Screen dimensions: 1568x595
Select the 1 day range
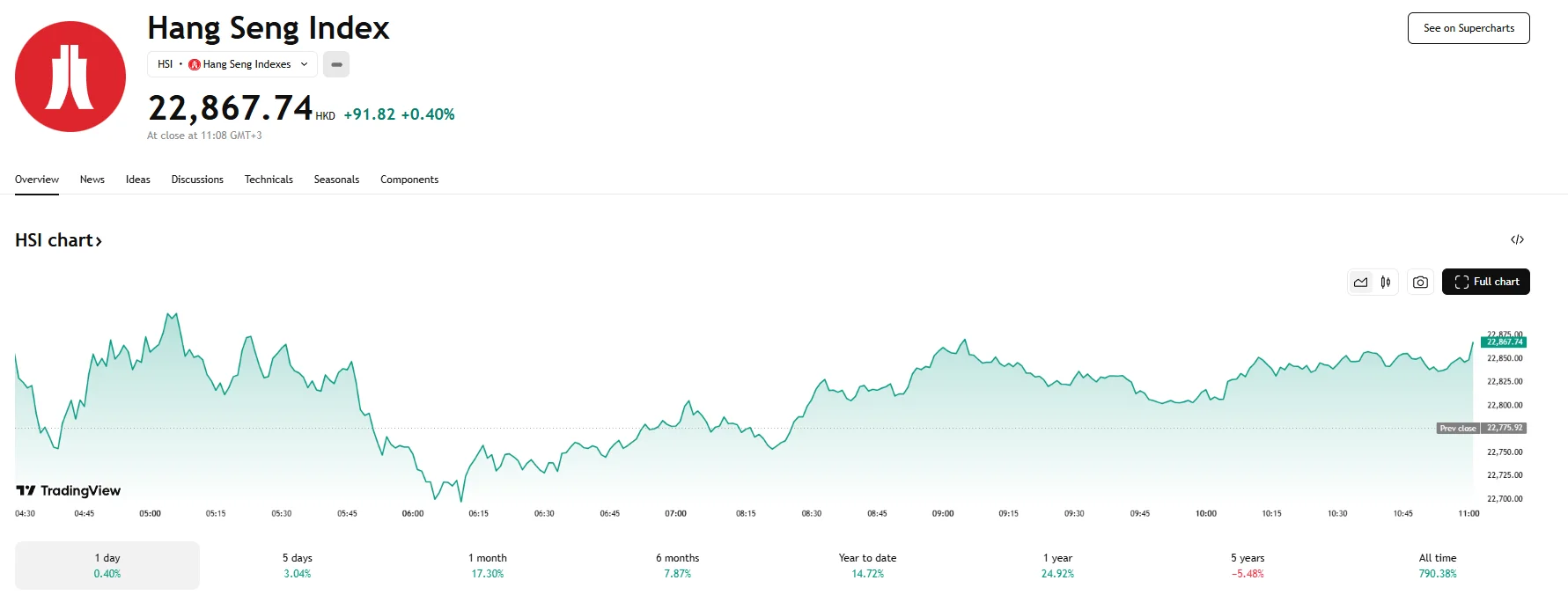tap(107, 565)
